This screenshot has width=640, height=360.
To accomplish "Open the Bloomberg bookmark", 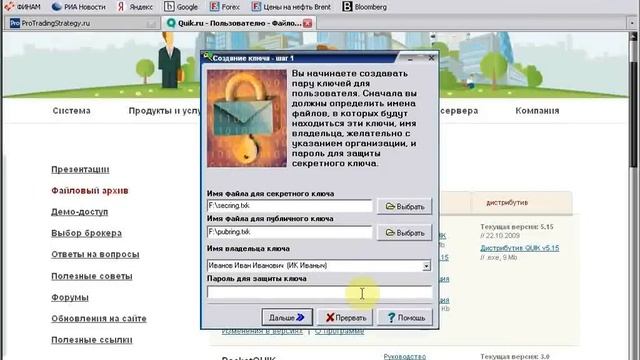I will 364,7.
